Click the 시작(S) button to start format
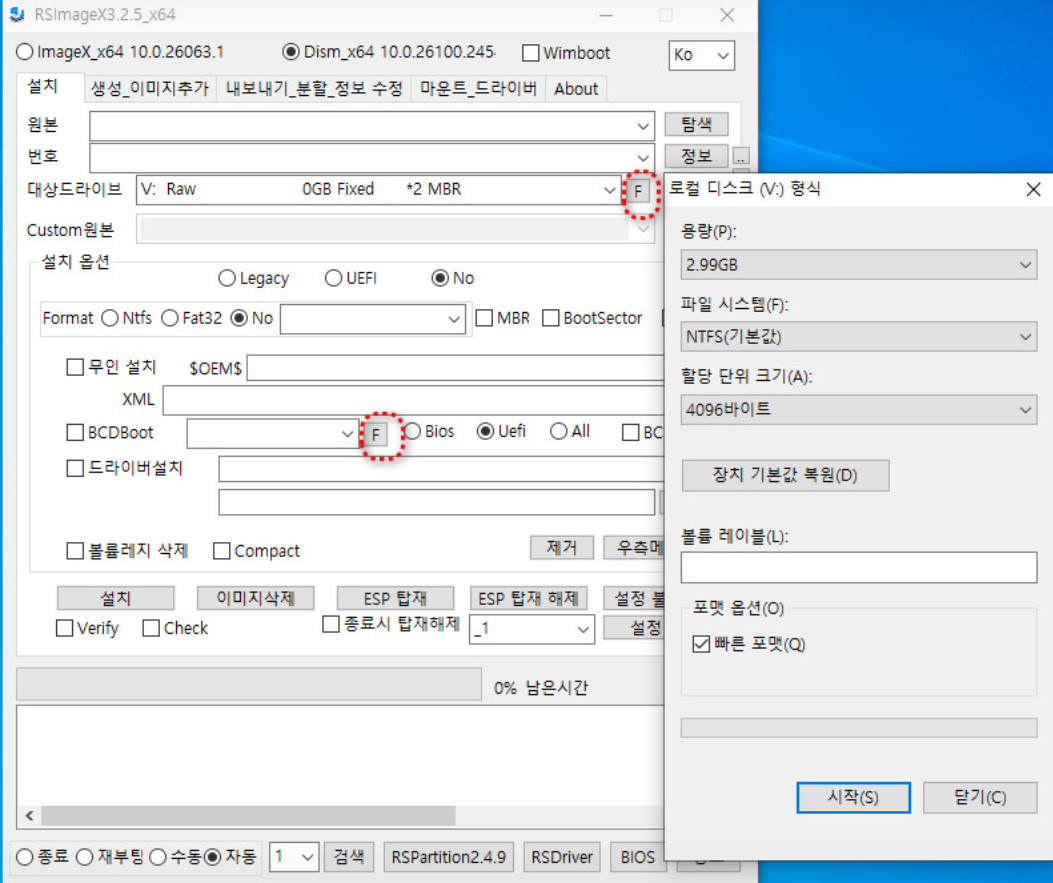1053x883 pixels. tap(853, 797)
